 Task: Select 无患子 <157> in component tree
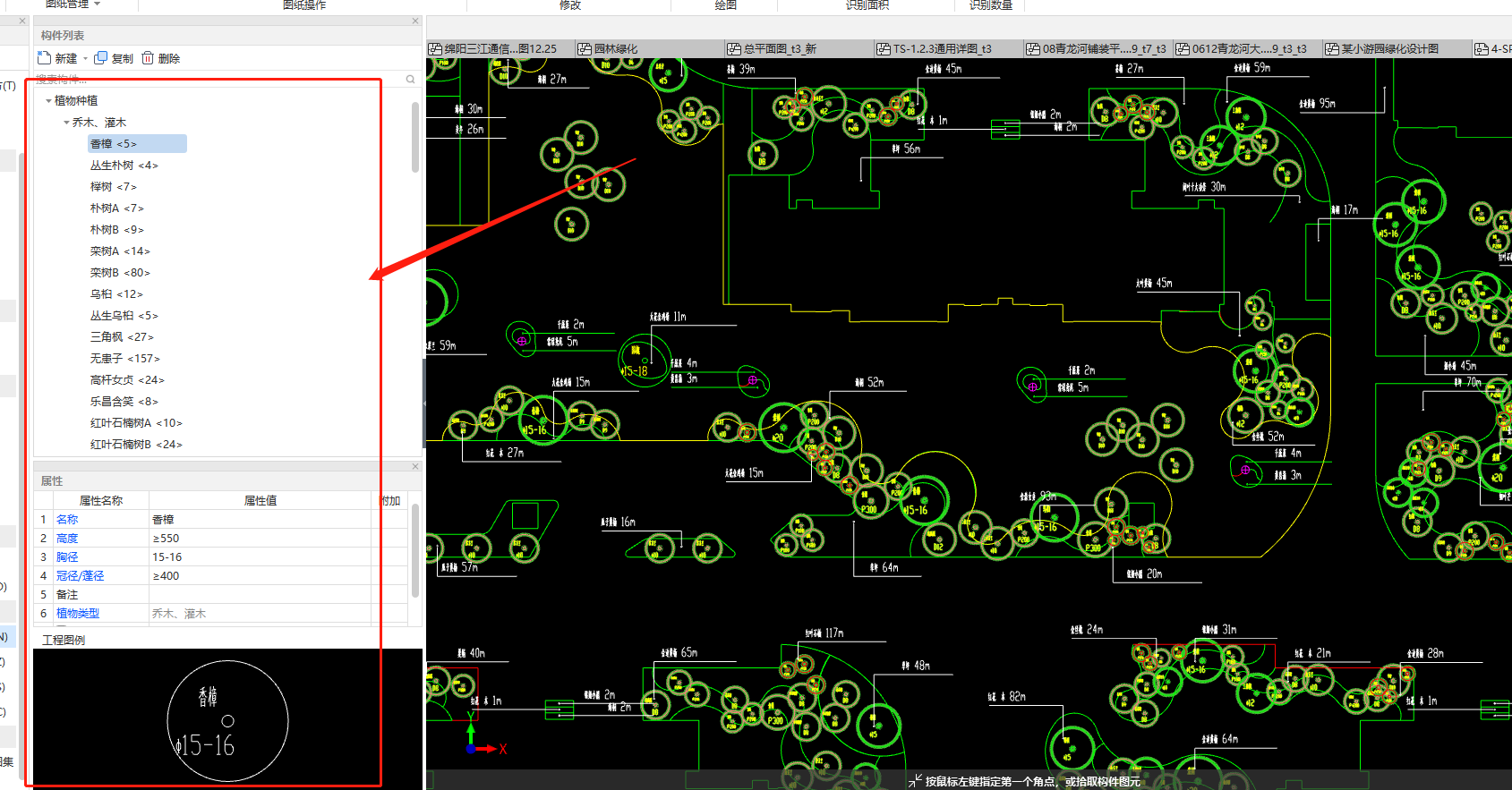click(124, 359)
